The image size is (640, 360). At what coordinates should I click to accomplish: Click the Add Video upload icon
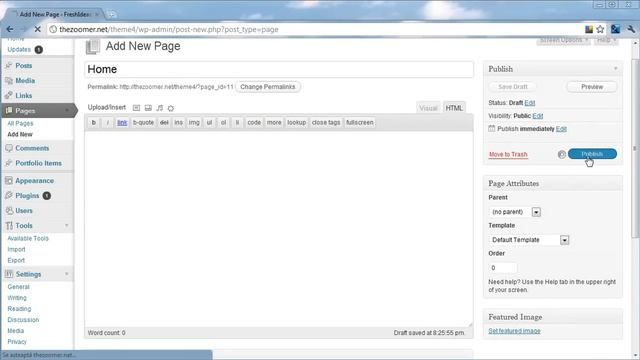click(148, 108)
